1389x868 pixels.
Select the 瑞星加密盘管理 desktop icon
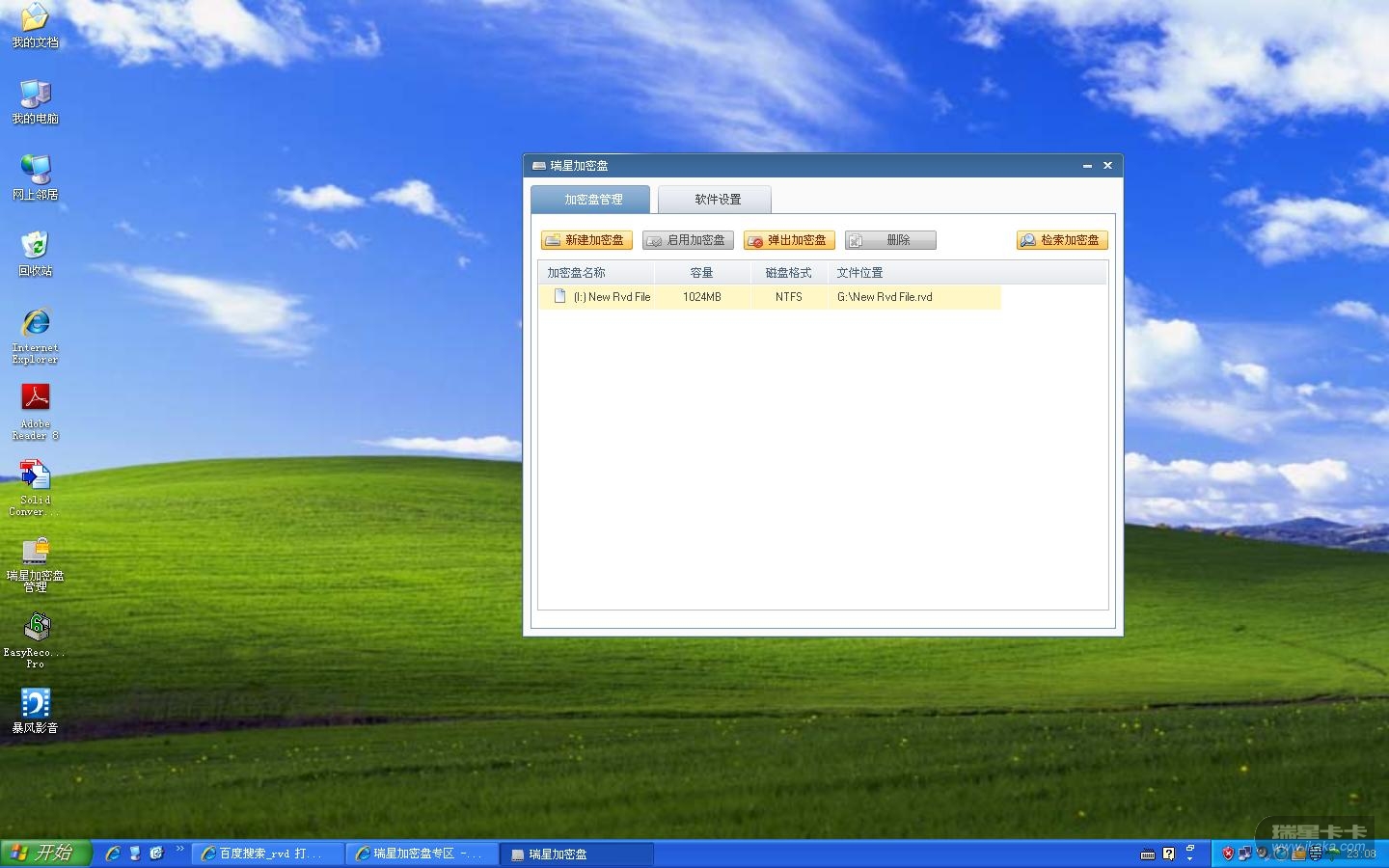click(35, 564)
